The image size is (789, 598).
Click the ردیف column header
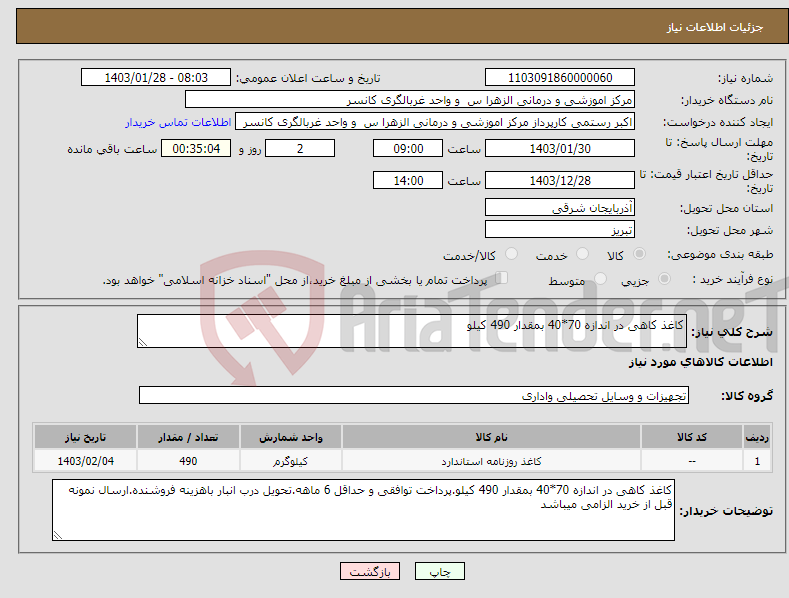[x=757, y=437]
